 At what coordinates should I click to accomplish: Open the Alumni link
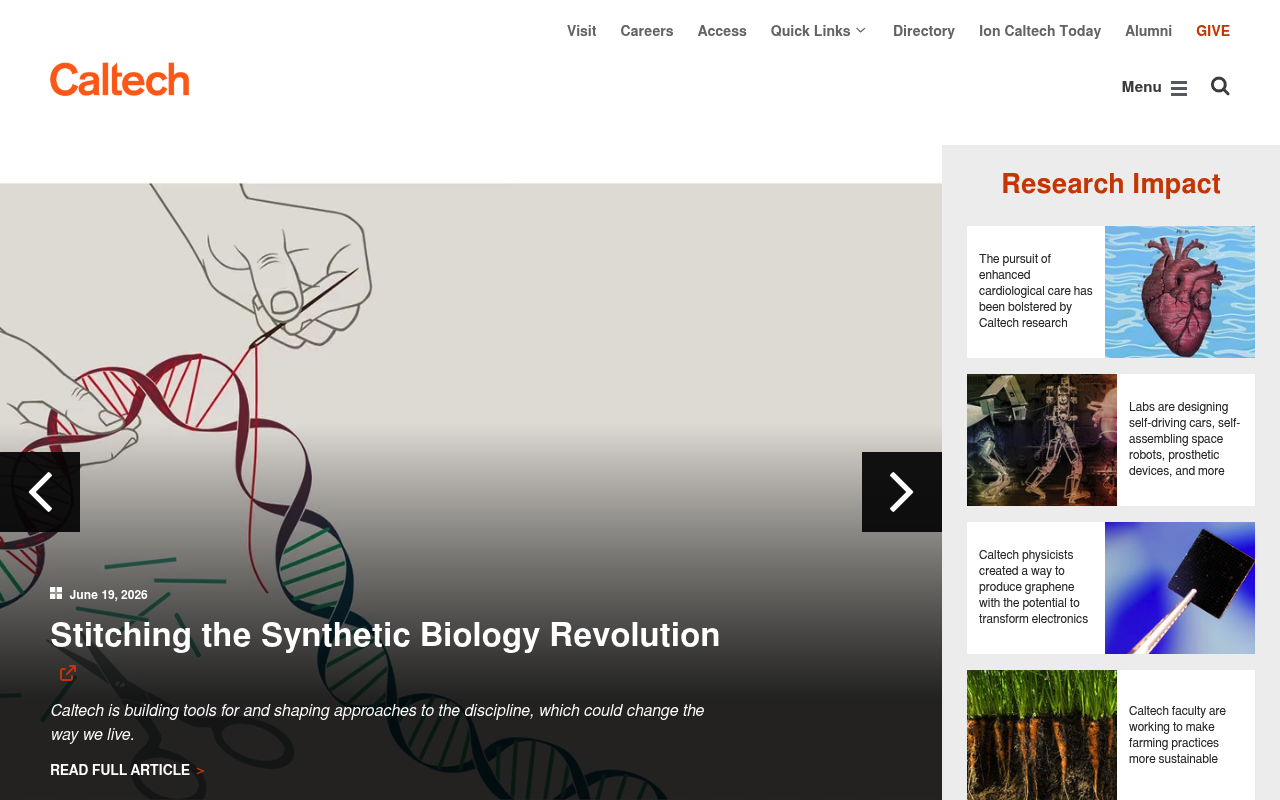[1148, 31]
